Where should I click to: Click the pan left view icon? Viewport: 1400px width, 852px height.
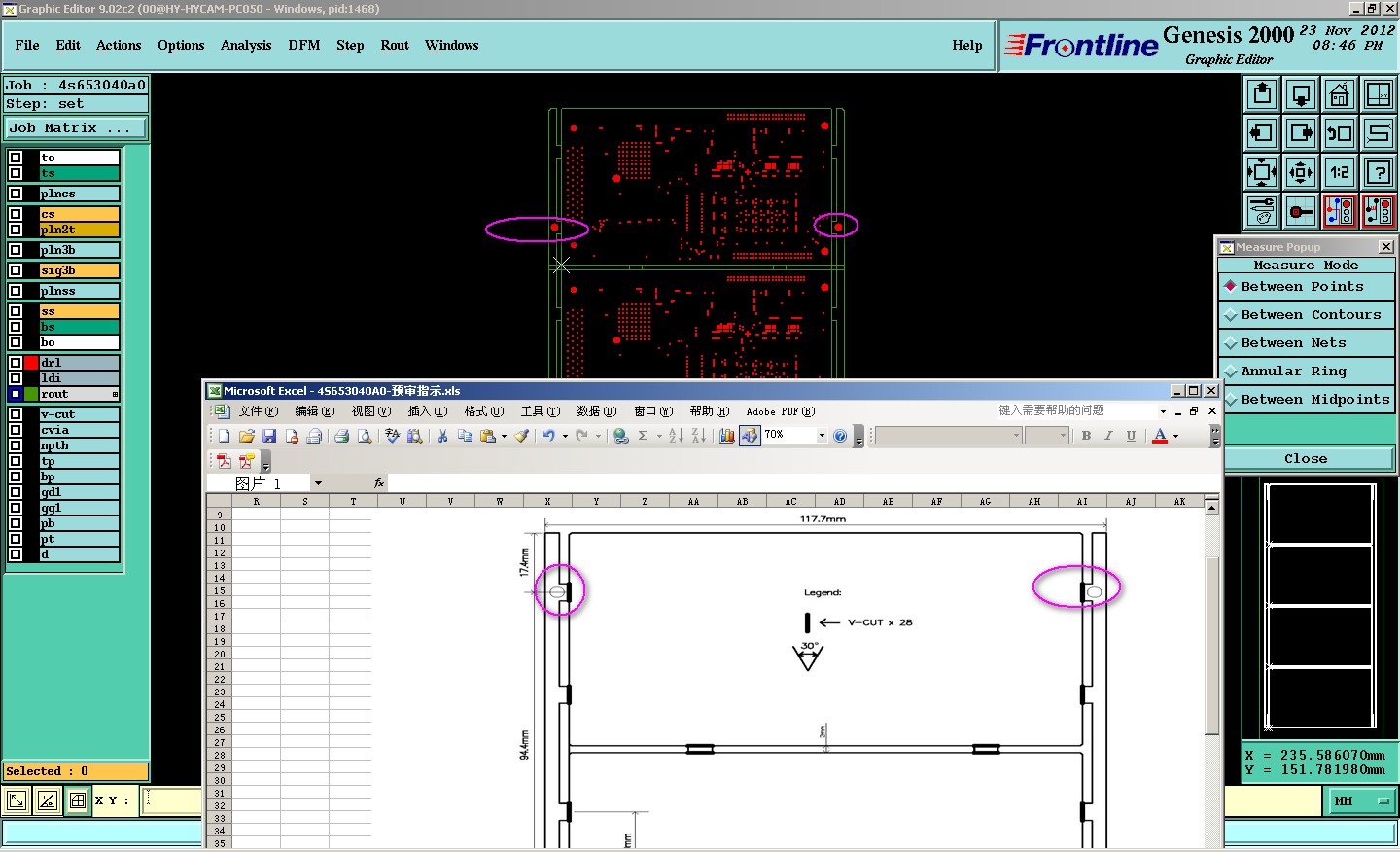coord(1262,133)
